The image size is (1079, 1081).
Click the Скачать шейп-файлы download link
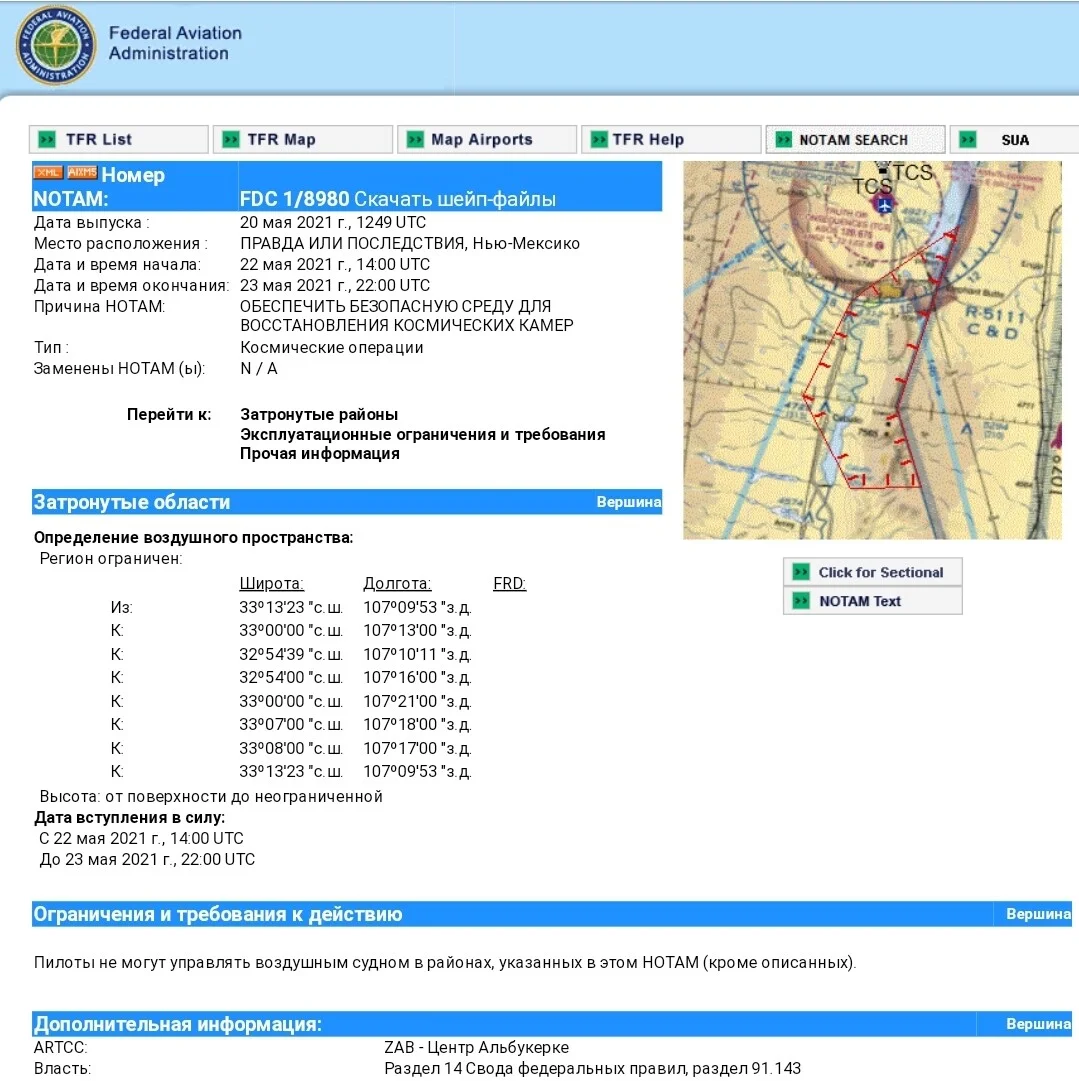click(455, 199)
